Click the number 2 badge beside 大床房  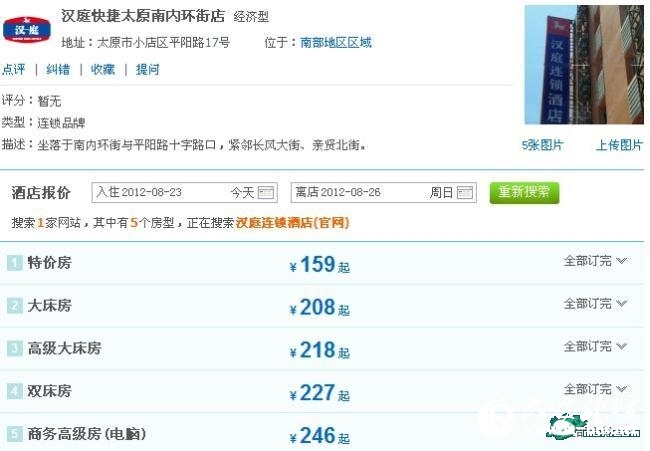[15, 306]
